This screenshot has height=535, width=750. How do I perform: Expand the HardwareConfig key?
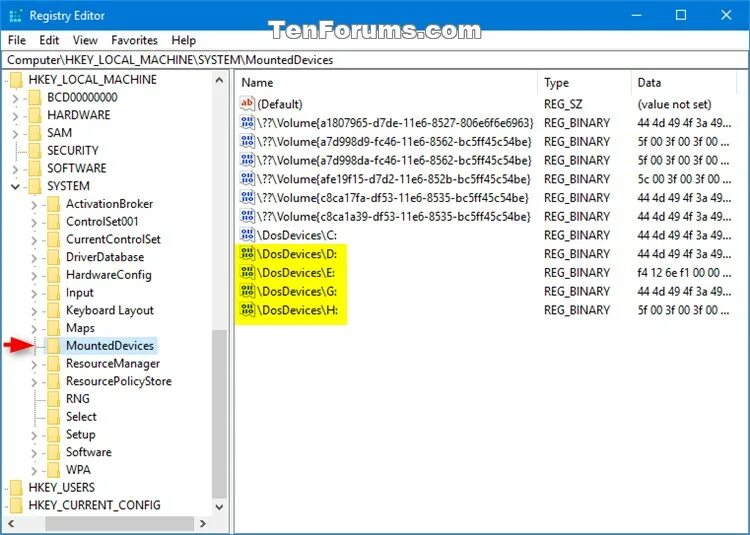pyautogui.click(x=34, y=275)
